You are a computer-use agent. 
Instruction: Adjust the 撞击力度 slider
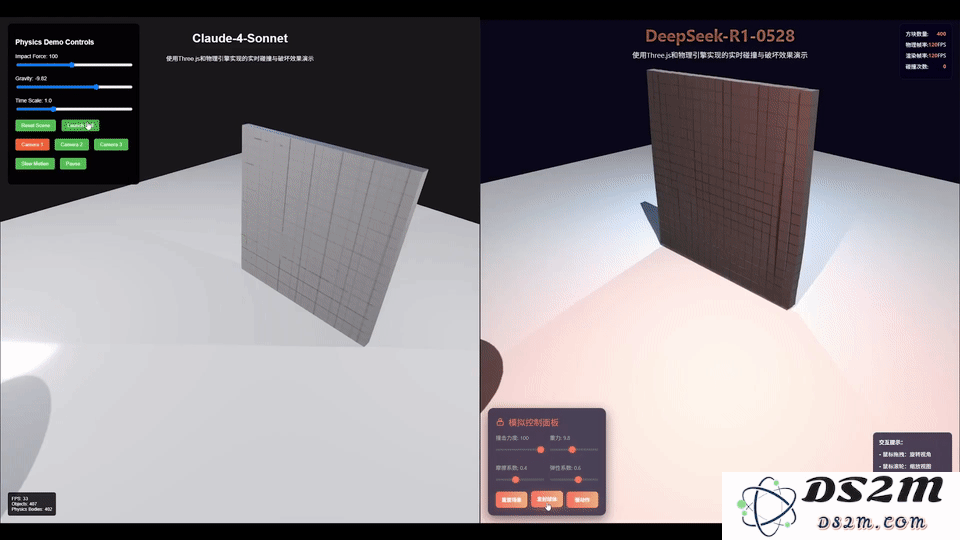coord(520,449)
